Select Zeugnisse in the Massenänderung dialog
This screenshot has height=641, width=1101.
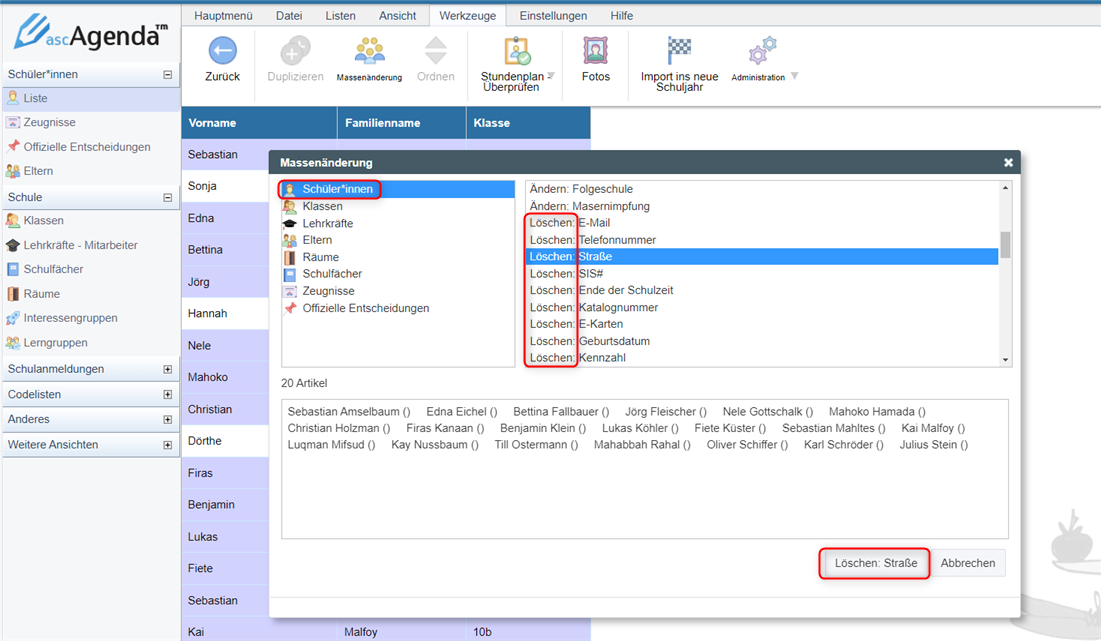[398, 291]
